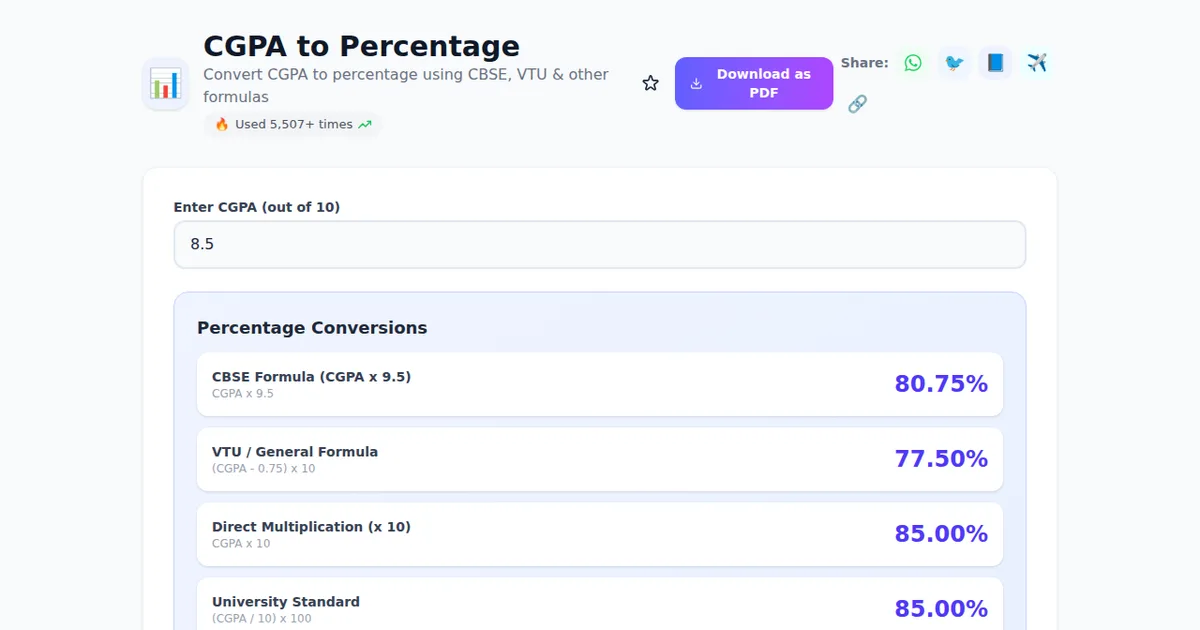Click the fire icon in the usage badge

[222, 125]
